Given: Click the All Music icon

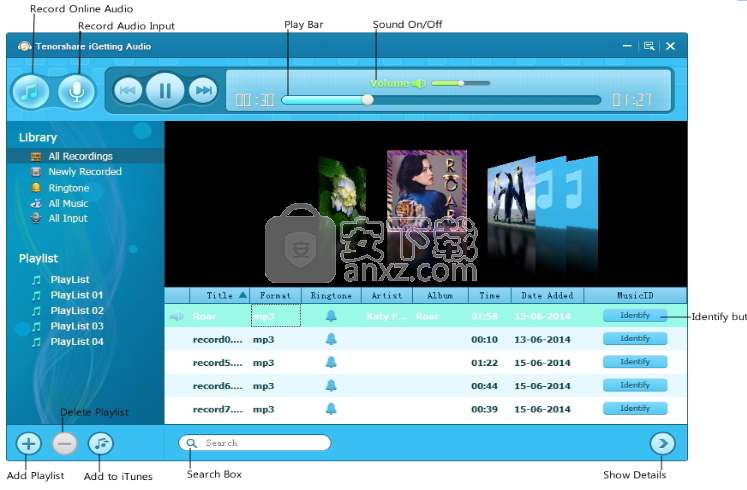Looking at the screenshot, I should [36, 203].
